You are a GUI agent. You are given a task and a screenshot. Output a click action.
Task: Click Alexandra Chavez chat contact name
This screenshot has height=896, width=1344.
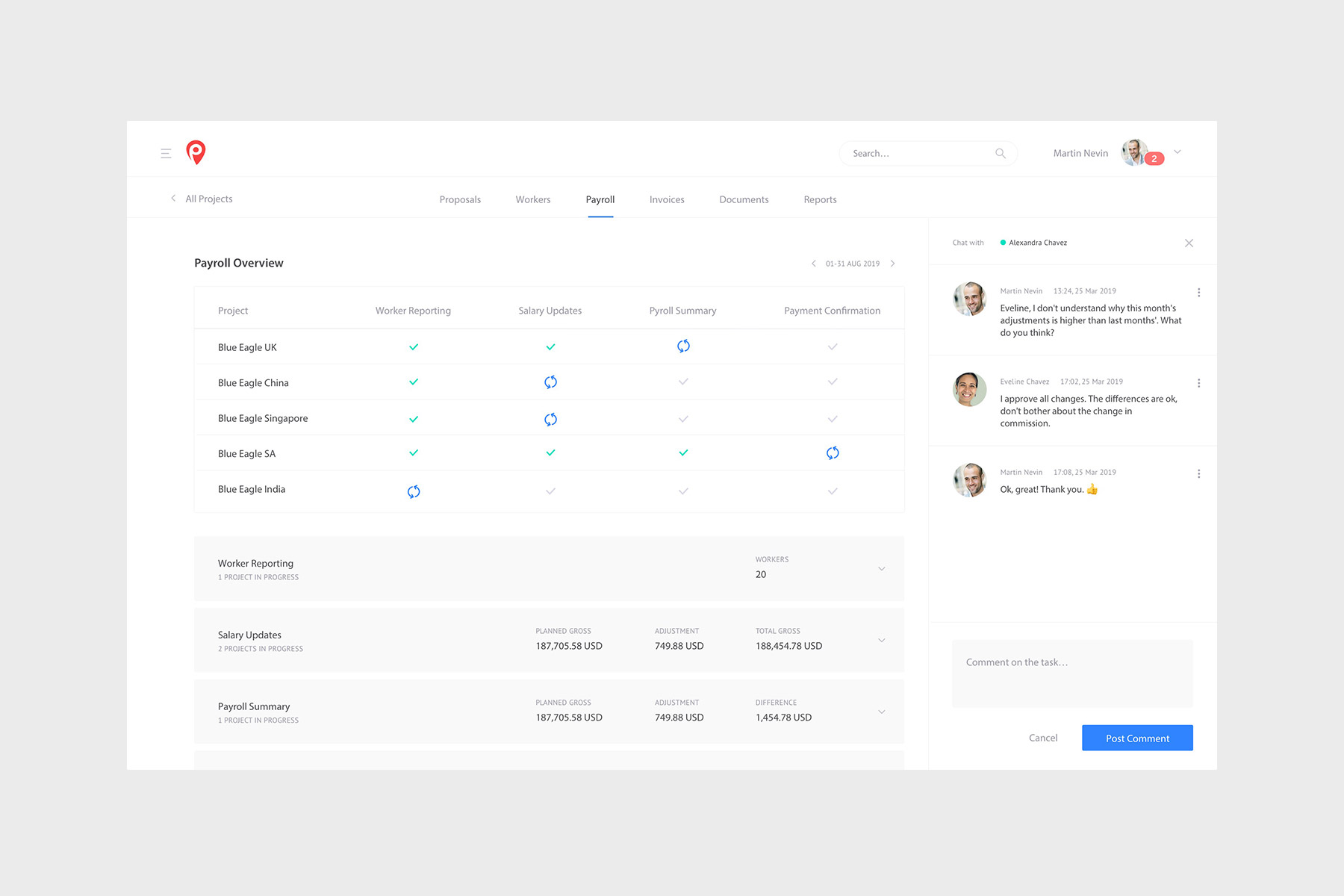click(1038, 243)
